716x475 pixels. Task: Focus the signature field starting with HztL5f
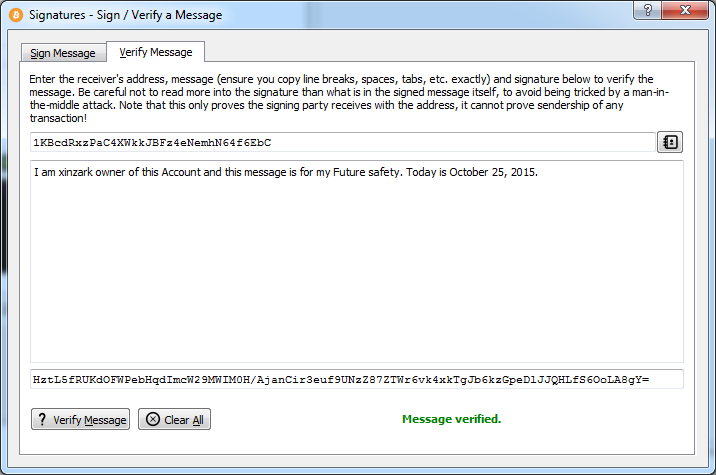[357, 380]
